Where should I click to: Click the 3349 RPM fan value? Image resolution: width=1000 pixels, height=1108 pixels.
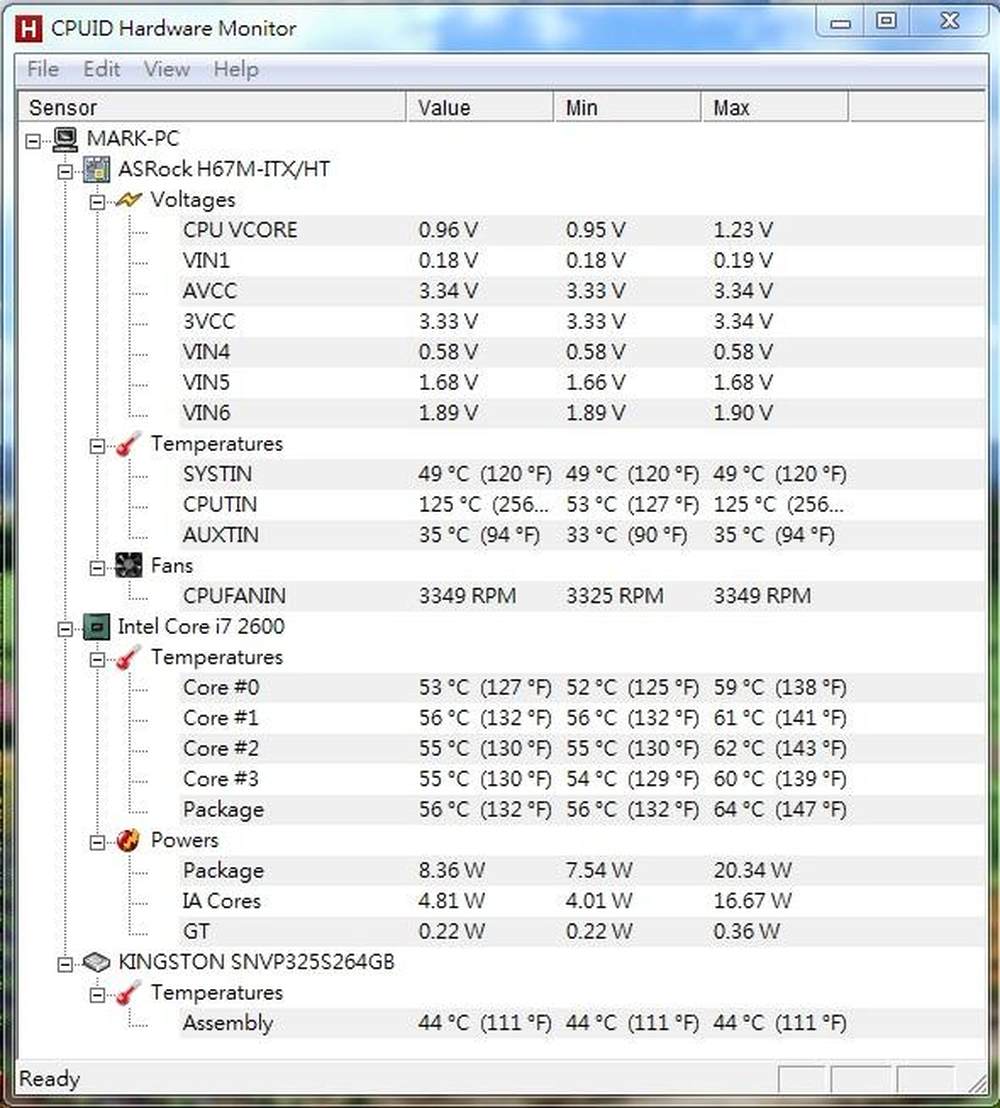click(467, 596)
